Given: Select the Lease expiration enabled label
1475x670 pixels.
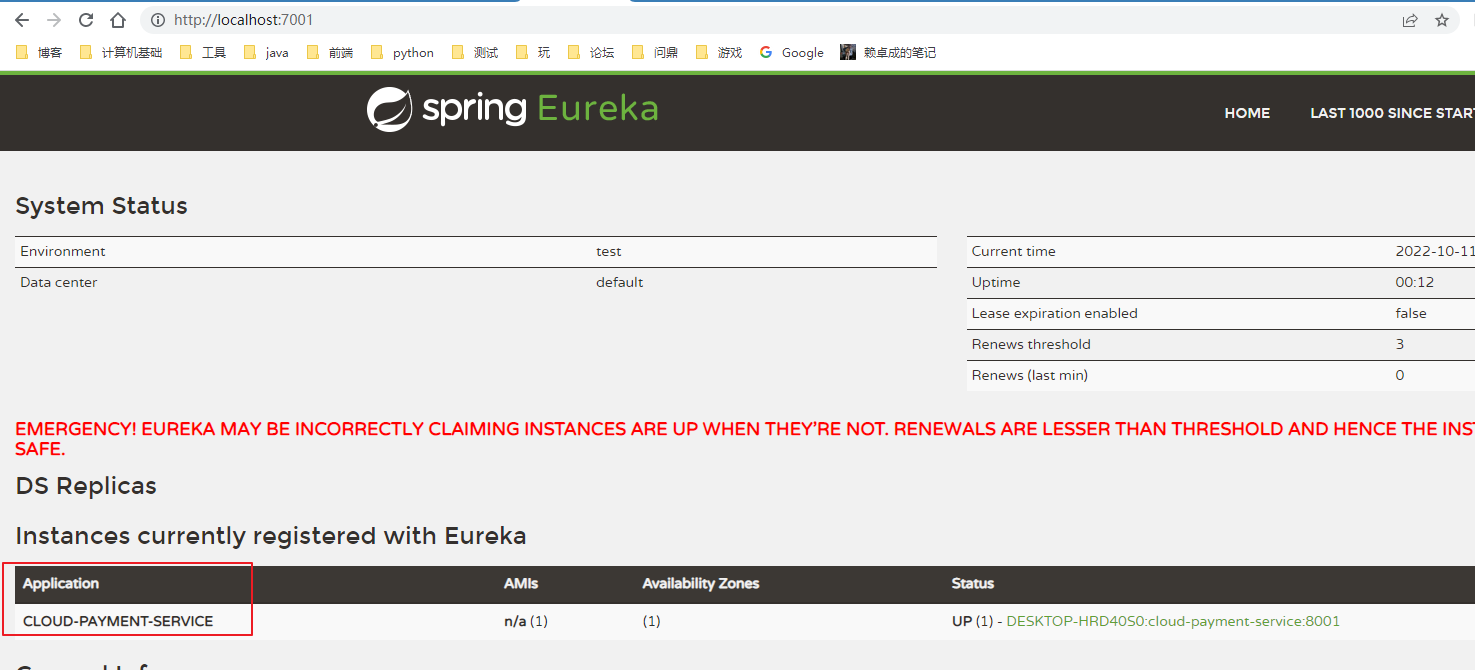Looking at the screenshot, I should coord(1055,314).
